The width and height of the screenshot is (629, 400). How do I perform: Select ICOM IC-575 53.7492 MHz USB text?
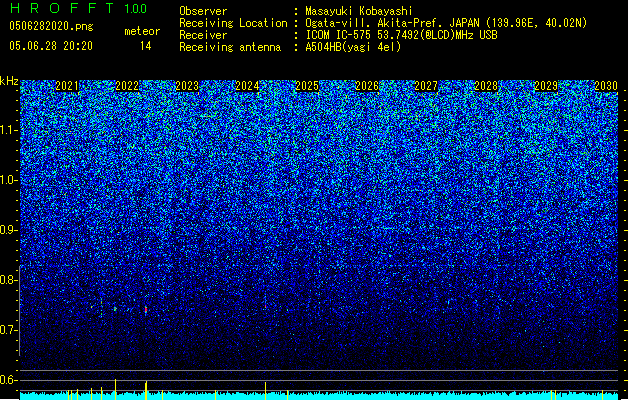401,35
